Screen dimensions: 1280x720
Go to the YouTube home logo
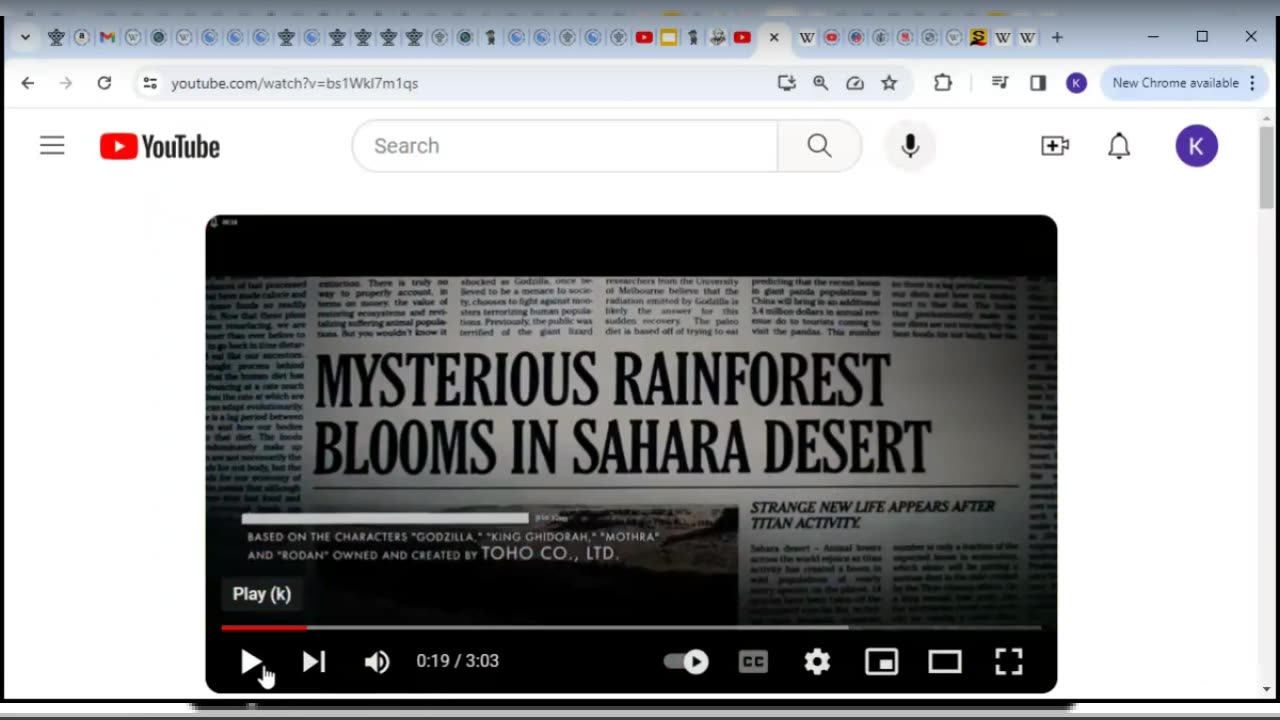pyautogui.click(x=160, y=147)
